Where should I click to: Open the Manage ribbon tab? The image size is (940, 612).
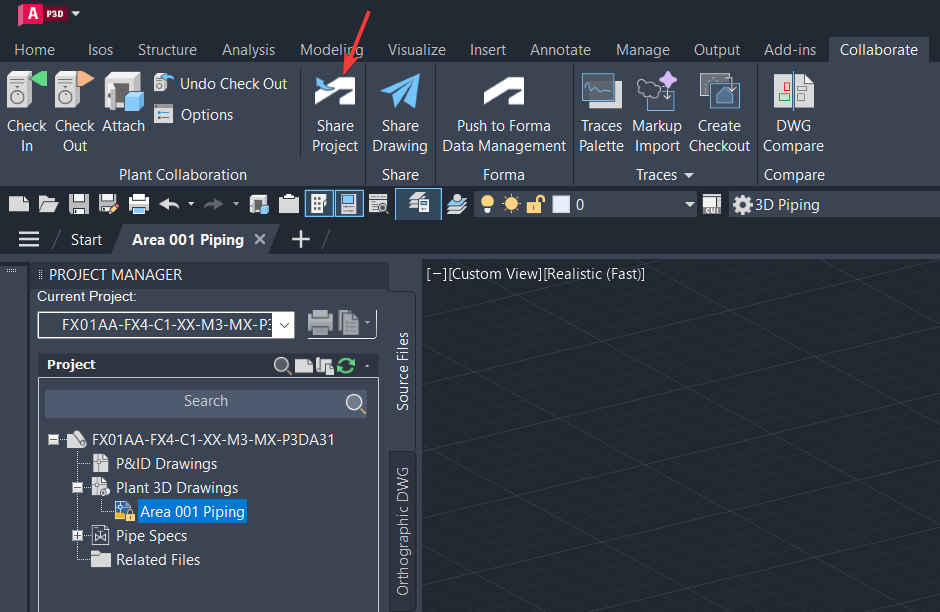pyautogui.click(x=643, y=50)
